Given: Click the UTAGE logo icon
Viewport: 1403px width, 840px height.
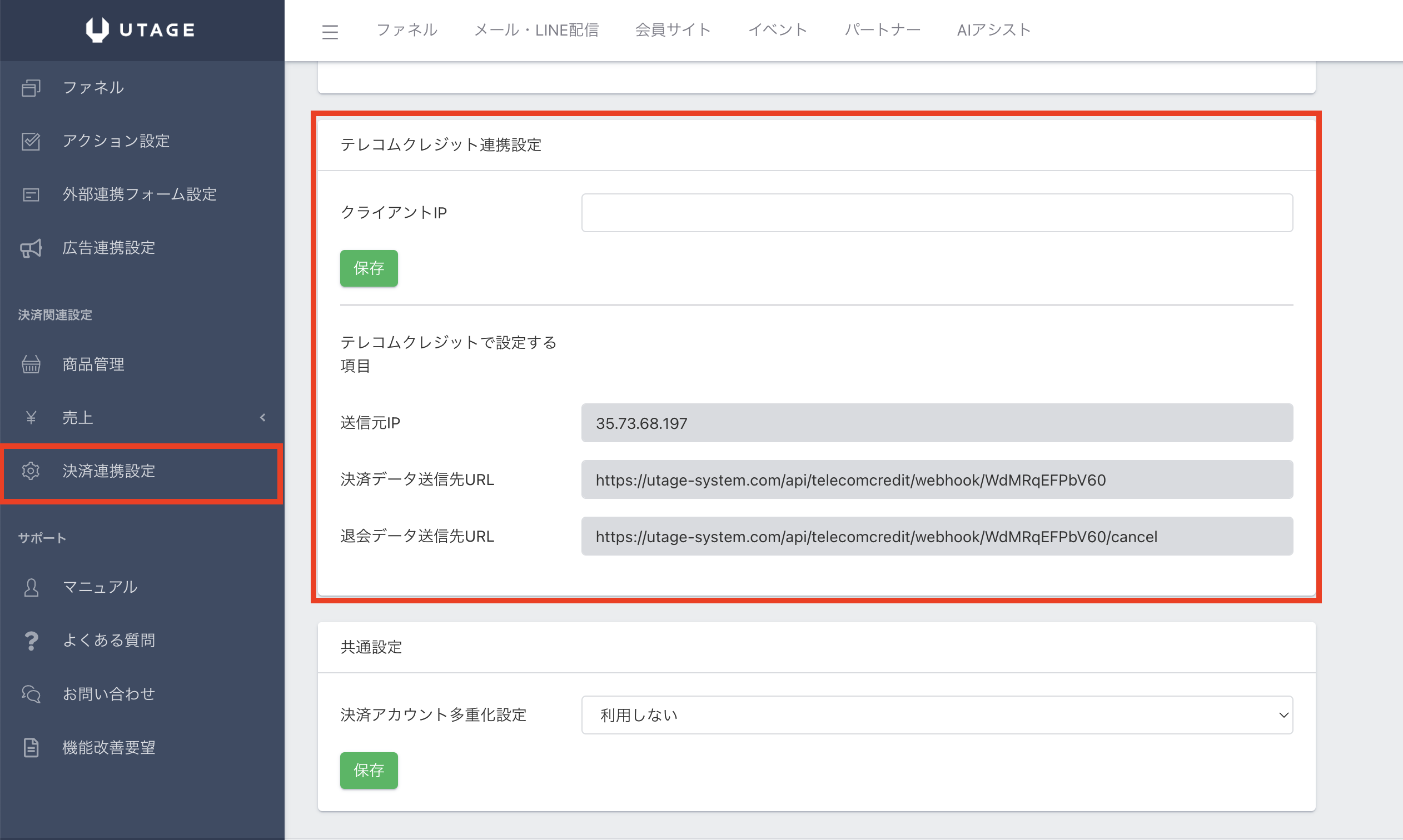Looking at the screenshot, I should (x=97, y=29).
